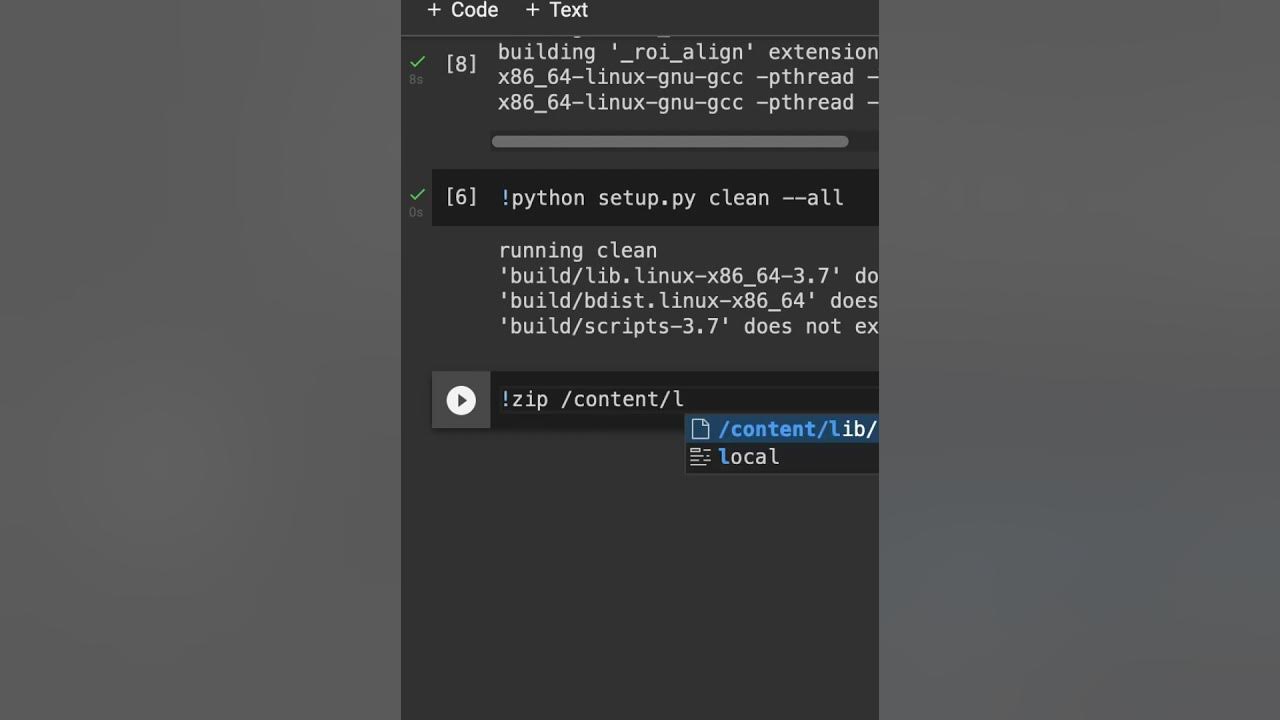Click the green checkmark of cell 6

(417, 194)
